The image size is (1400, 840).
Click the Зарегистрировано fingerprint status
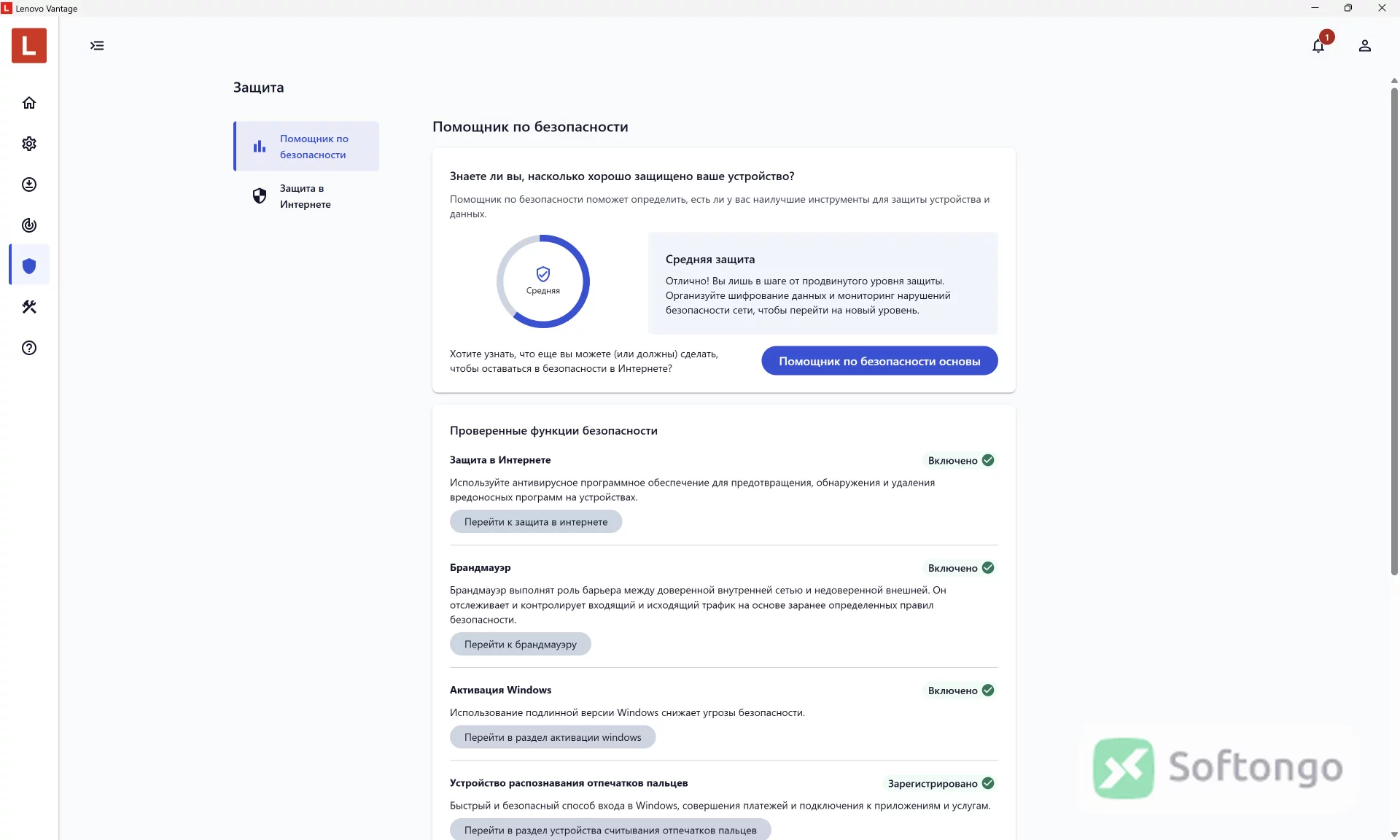(941, 784)
